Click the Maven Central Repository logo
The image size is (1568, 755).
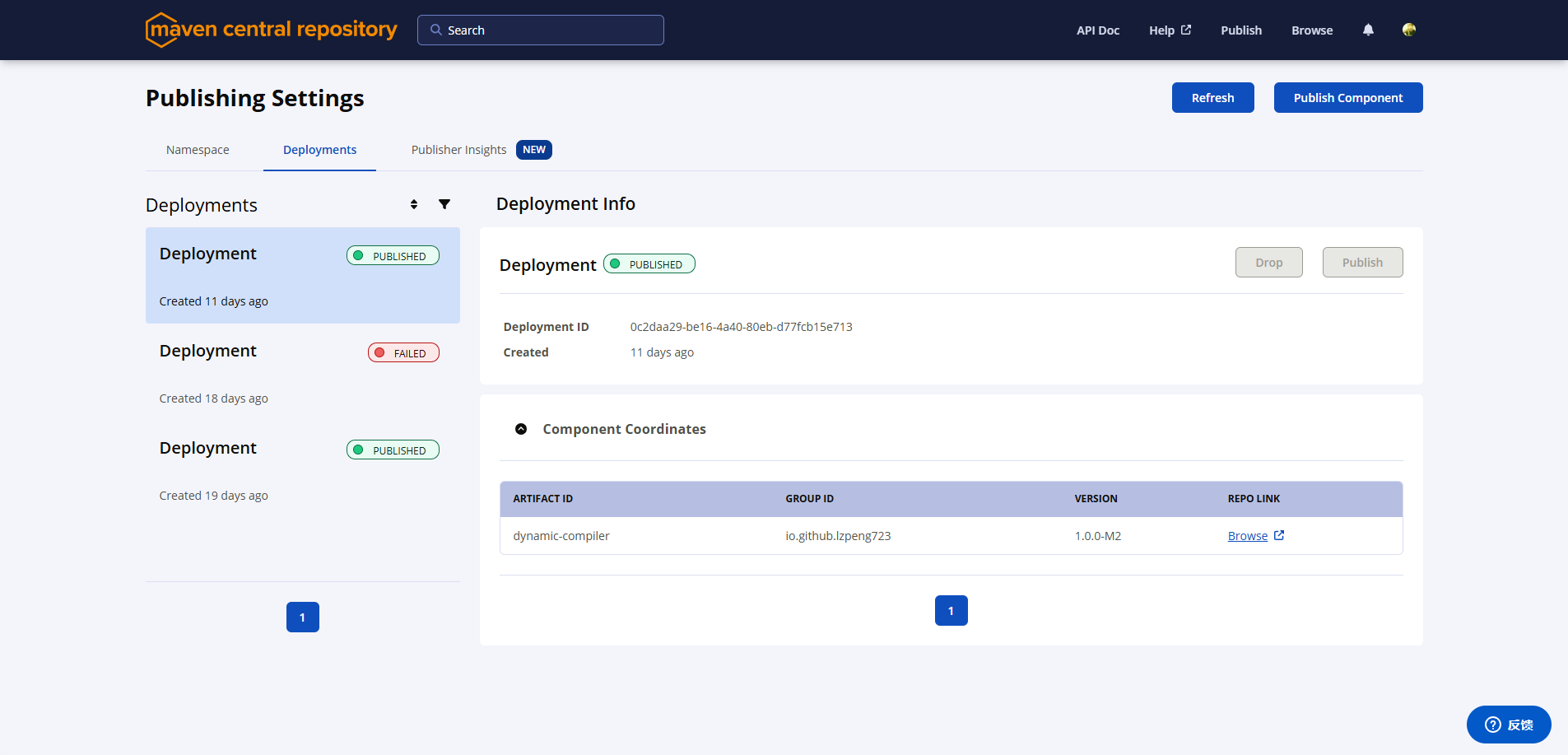[x=271, y=30]
